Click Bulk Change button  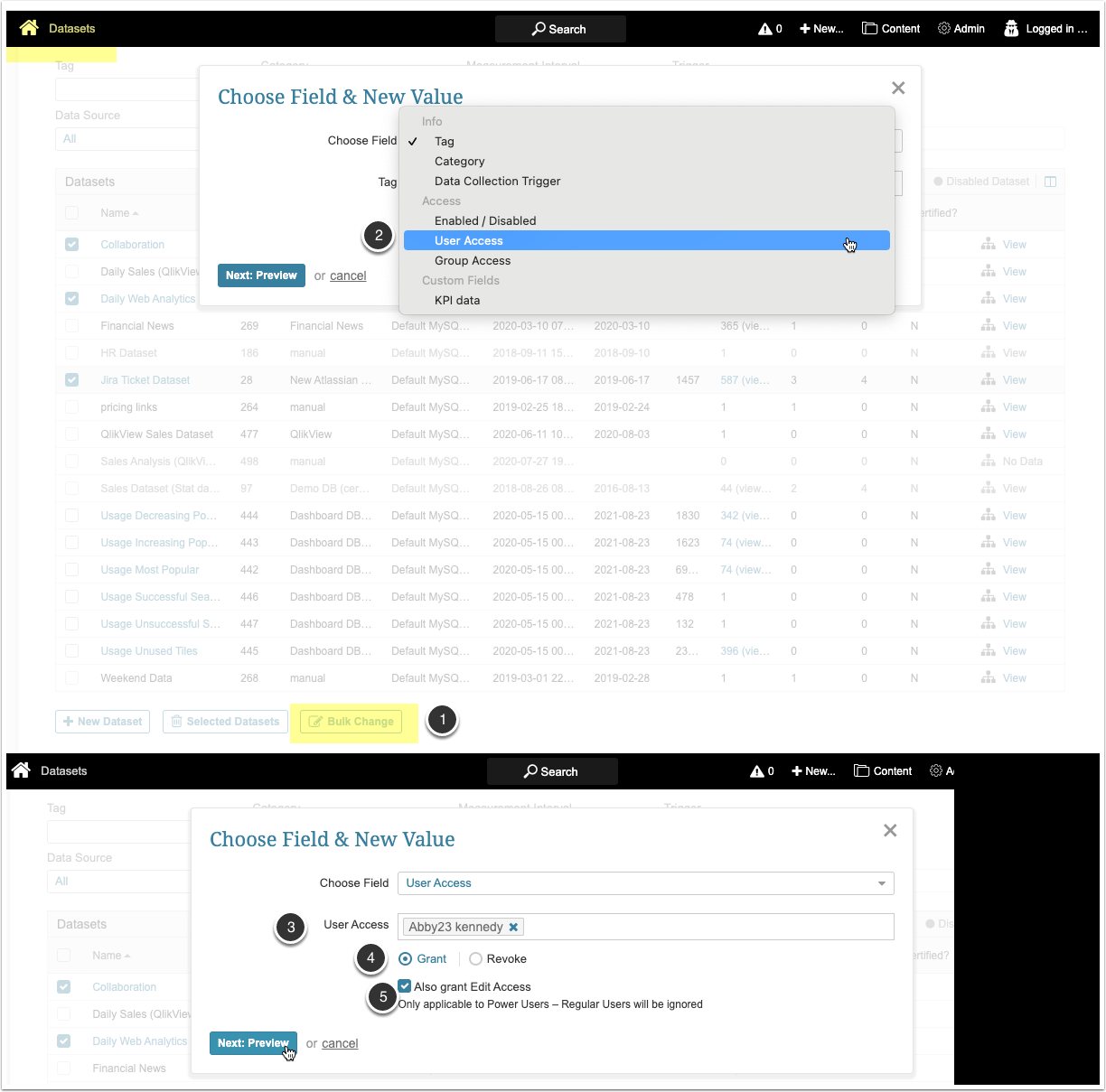click(351, 722)
